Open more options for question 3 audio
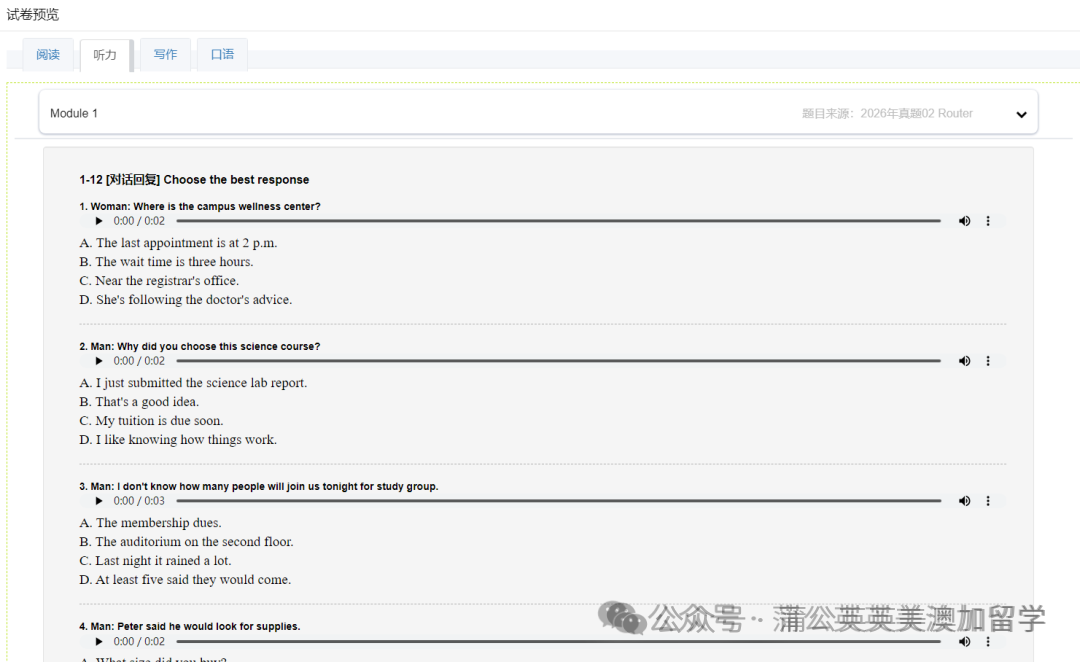1080x662 pixels. pyautogui.click(x=988, y=501)
